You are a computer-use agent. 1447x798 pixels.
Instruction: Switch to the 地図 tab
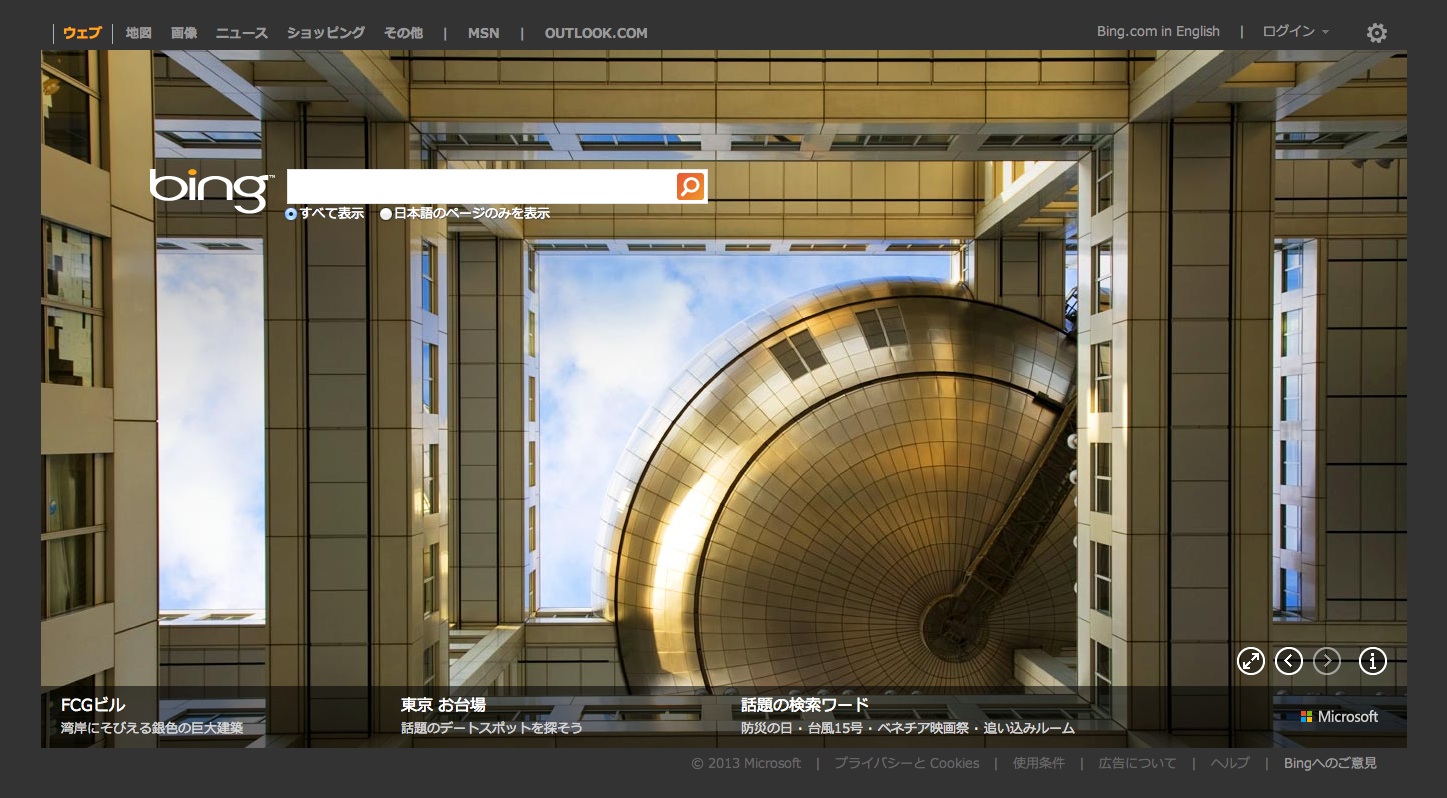pyautogui.click(x=139, y=33)
